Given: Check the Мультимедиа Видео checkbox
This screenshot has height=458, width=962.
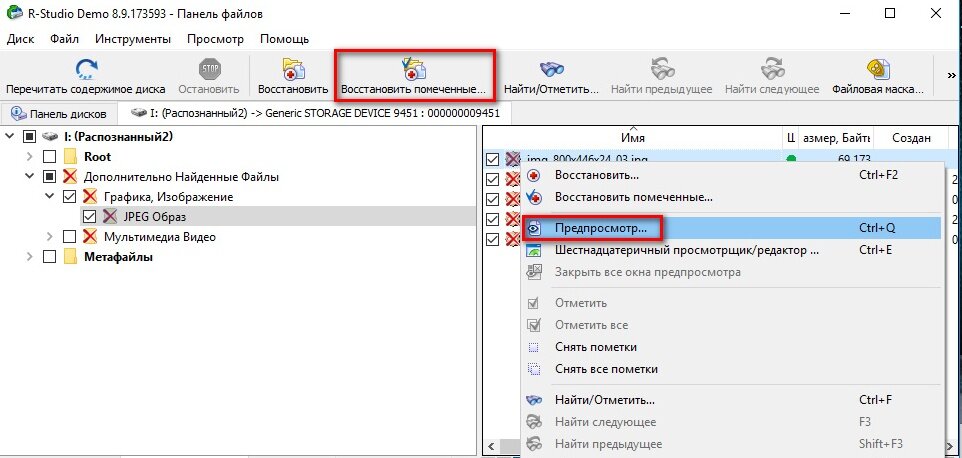Looking at the screenshot, I should click(x=69, y=237).
